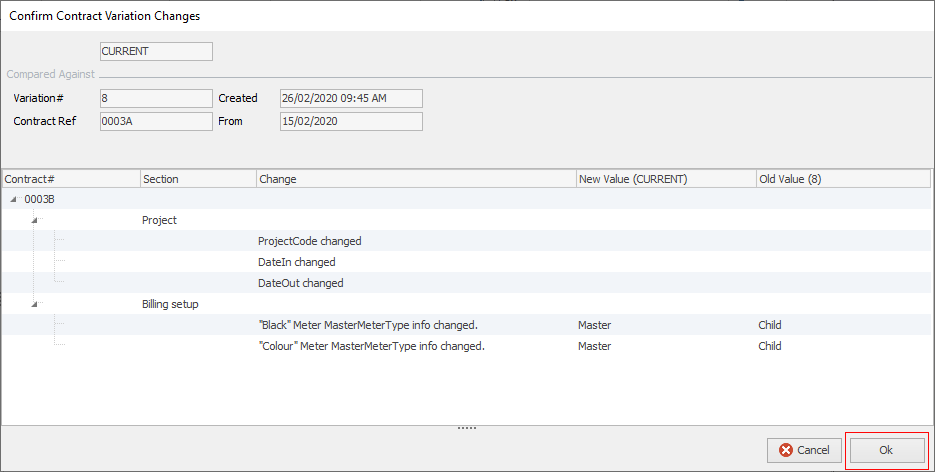This screenshot has width=935, height=472.
Task: Click the Variation# field showing 8
Action: click(156, 98)
